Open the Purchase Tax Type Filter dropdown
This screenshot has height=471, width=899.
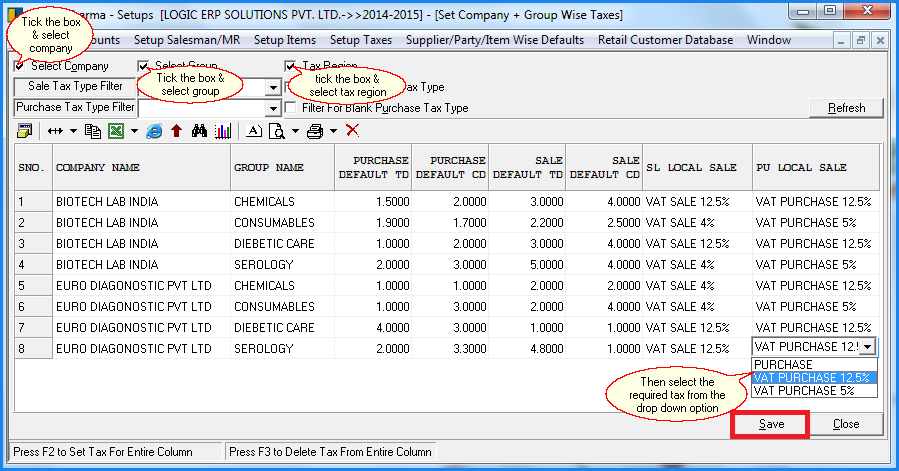(x=273, y=108)
